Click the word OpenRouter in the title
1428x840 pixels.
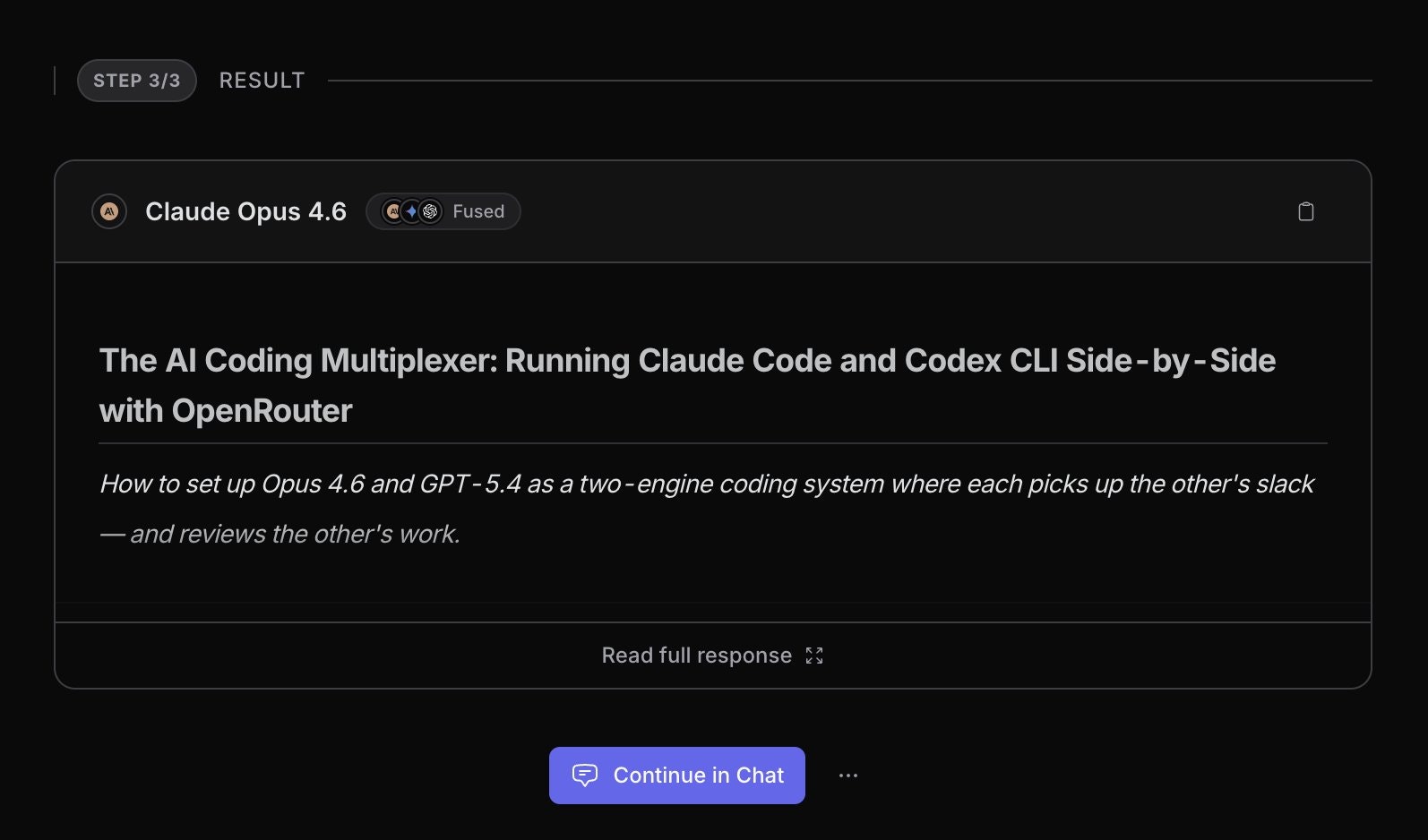pyautogui.click(x=262, y=411)
